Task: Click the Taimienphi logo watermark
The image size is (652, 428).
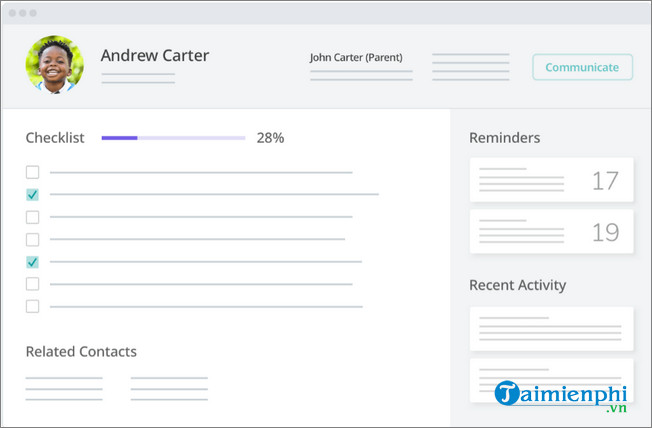Action: 565,395
